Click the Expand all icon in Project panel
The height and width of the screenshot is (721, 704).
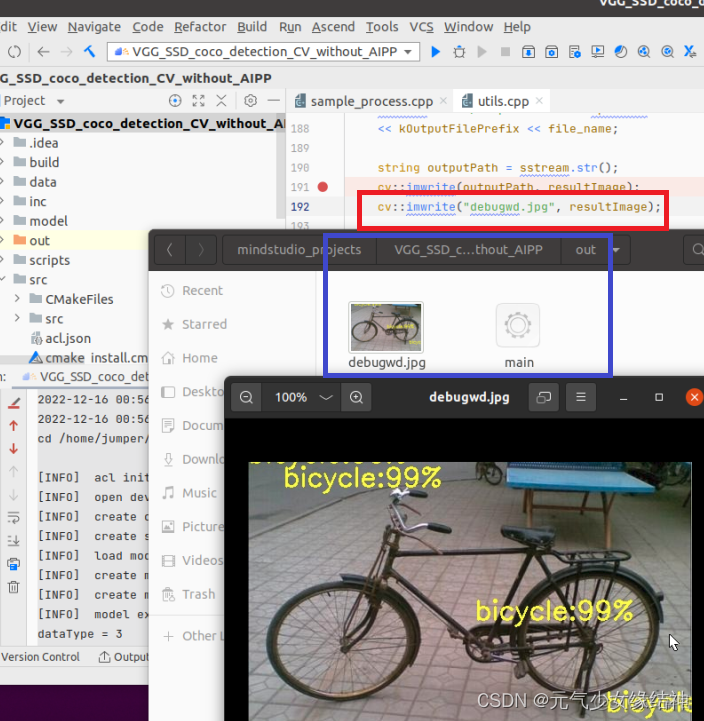(x=198, y=101)
